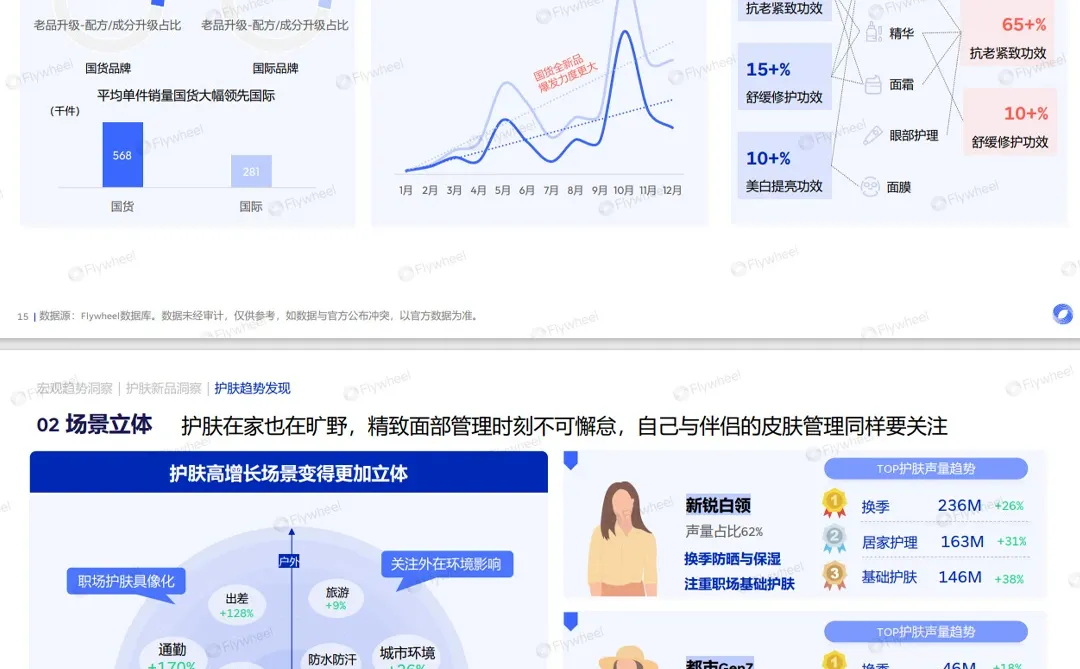This screenshot has height=669, width=1080.
Task: Click the eye care tube icon beside 眼部护理
Action: point(873,135)
